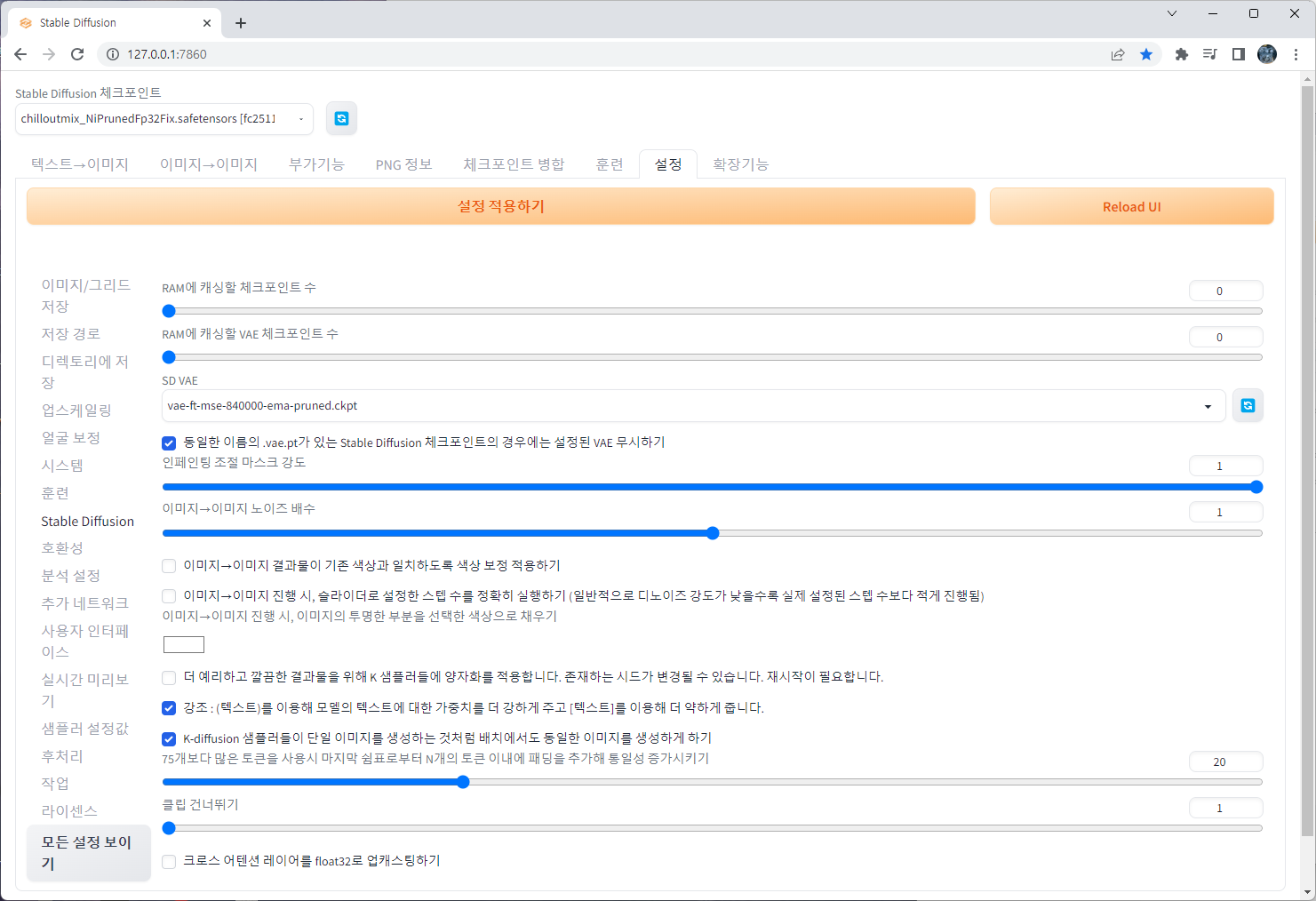1316x901 pixels.
Task: Switch to the 텍스트→이미지 tab
Action: coord(80,164)
